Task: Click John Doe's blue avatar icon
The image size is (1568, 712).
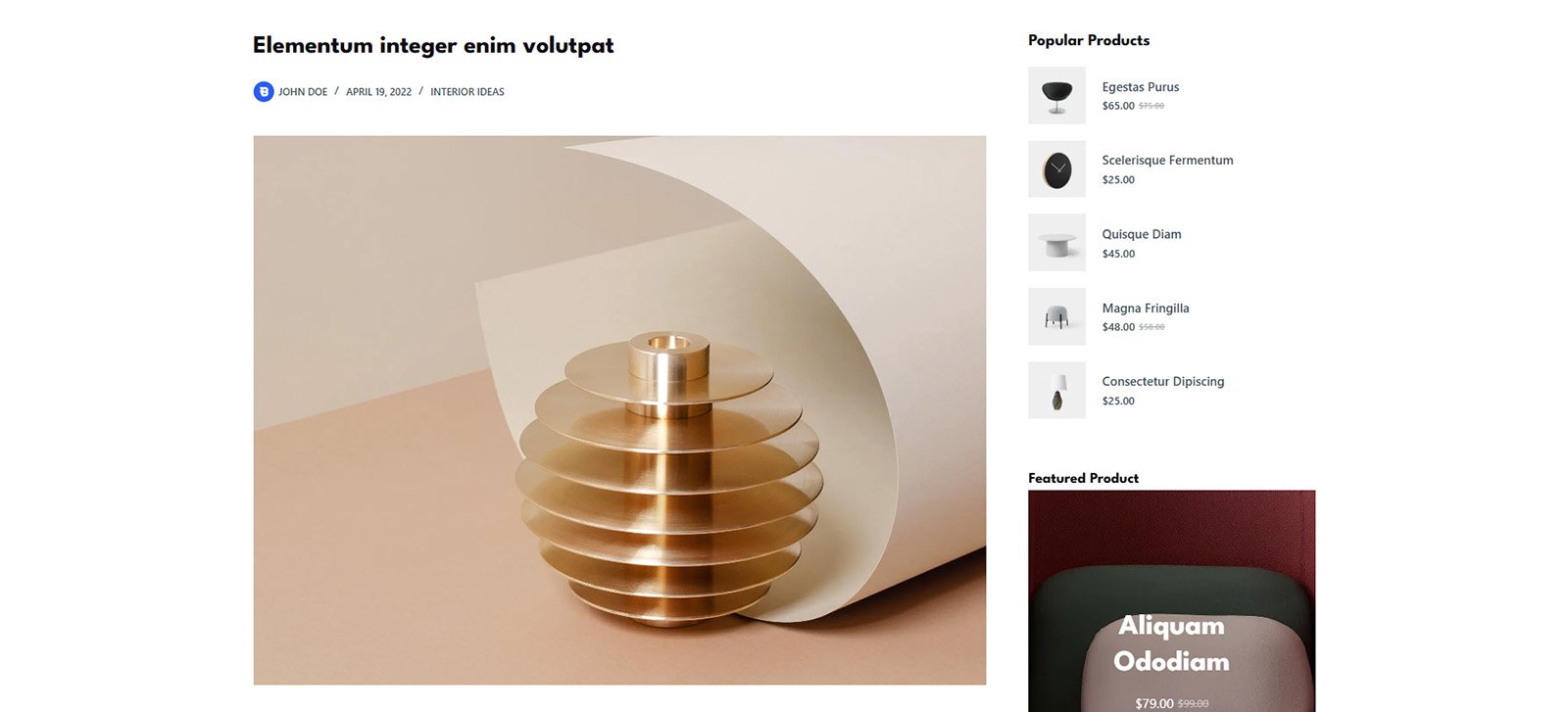Action: [x=264, y=91]
